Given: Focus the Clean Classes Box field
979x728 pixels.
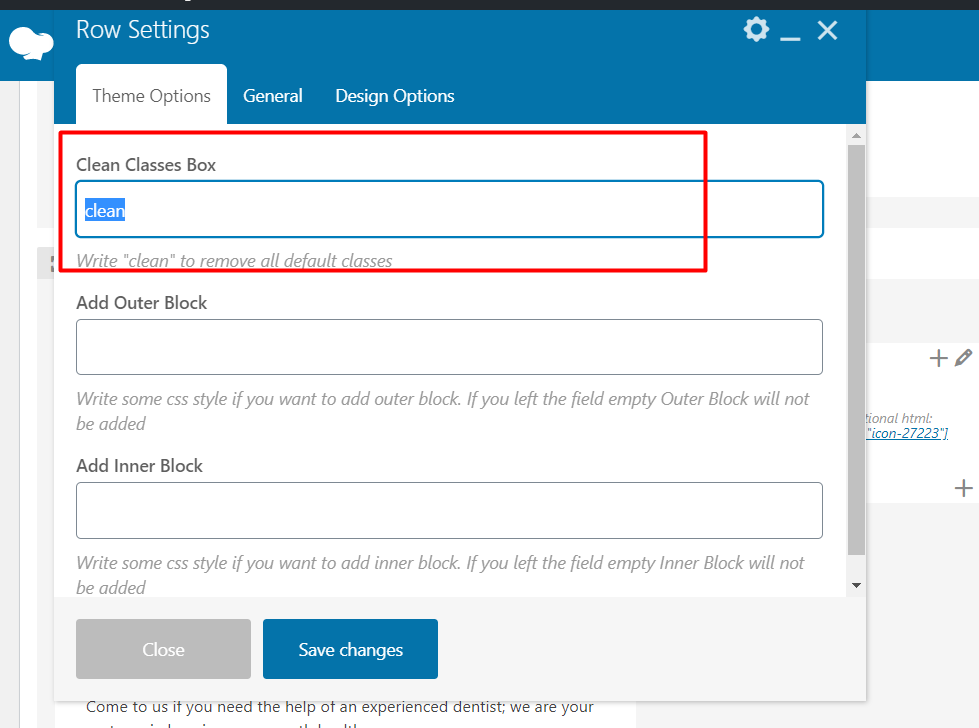Looking at the screenshot, I should (449, 210).
